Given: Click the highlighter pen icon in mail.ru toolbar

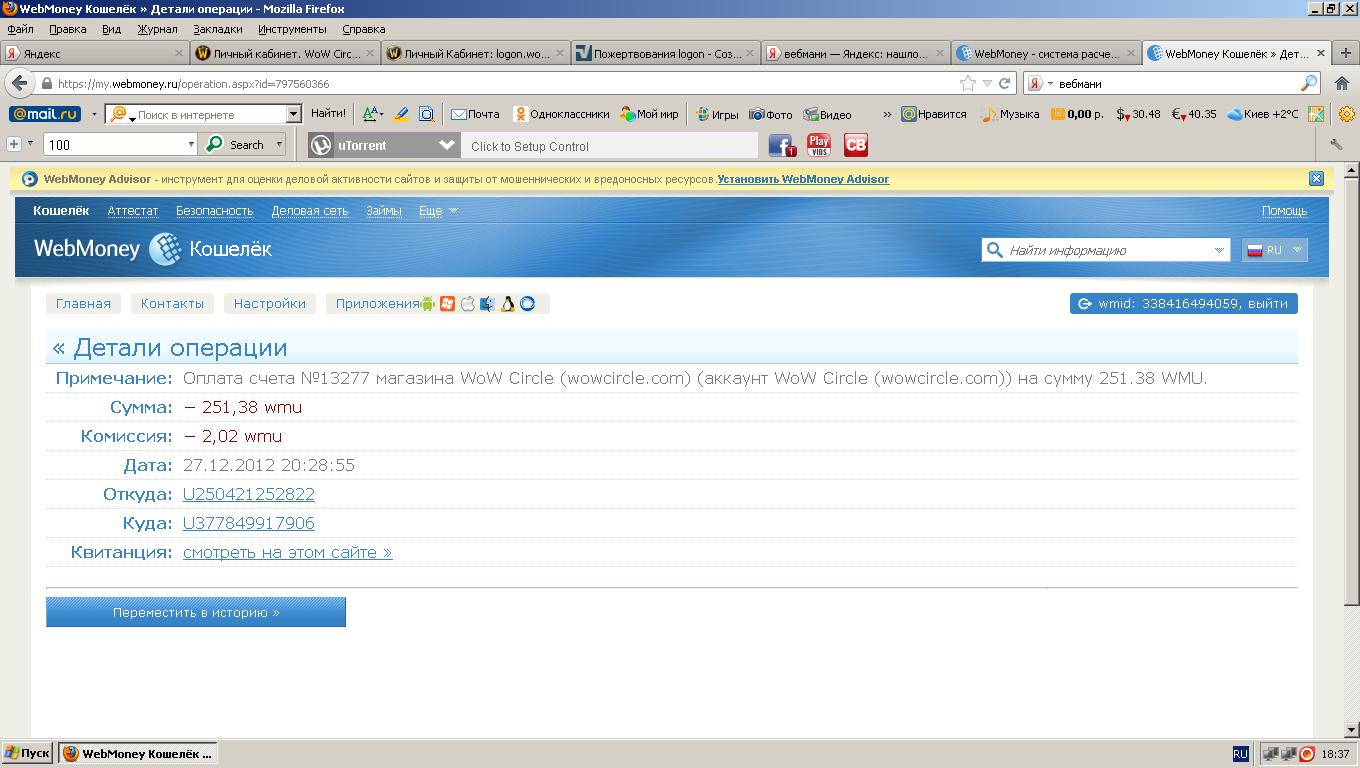Looking at the screenshot, I should pos(401,114).
